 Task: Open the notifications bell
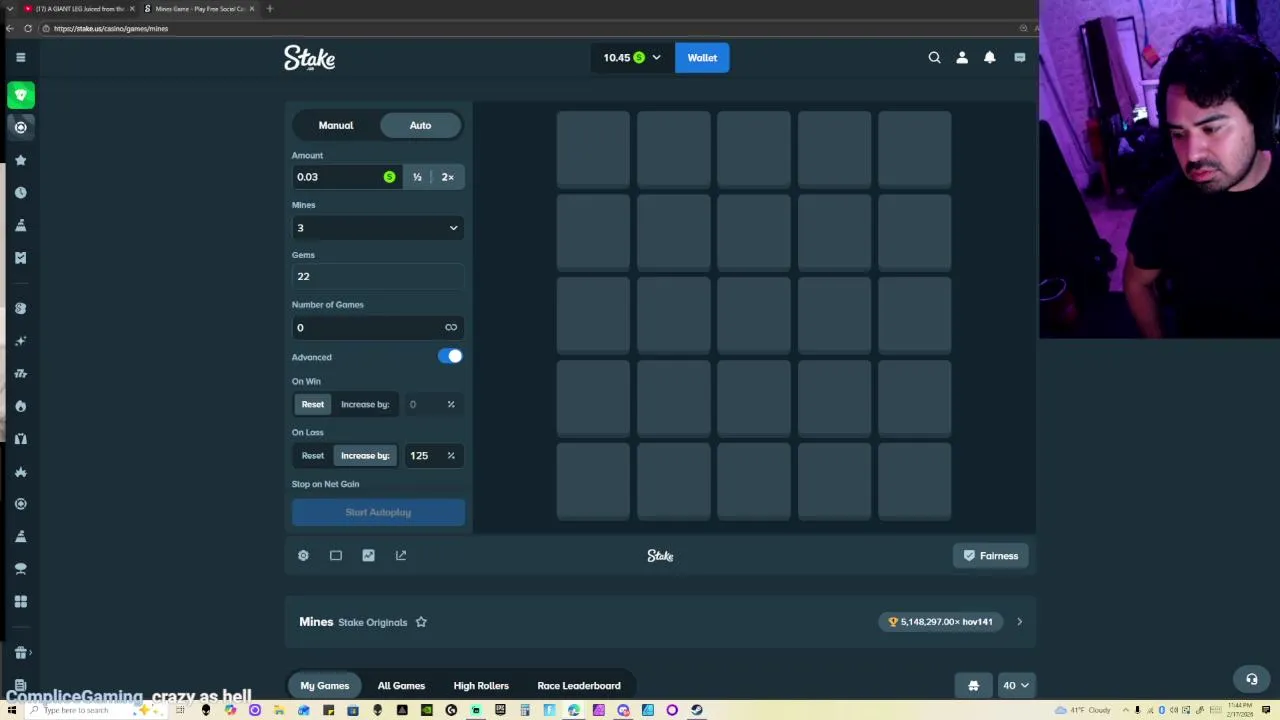point(990,58)
